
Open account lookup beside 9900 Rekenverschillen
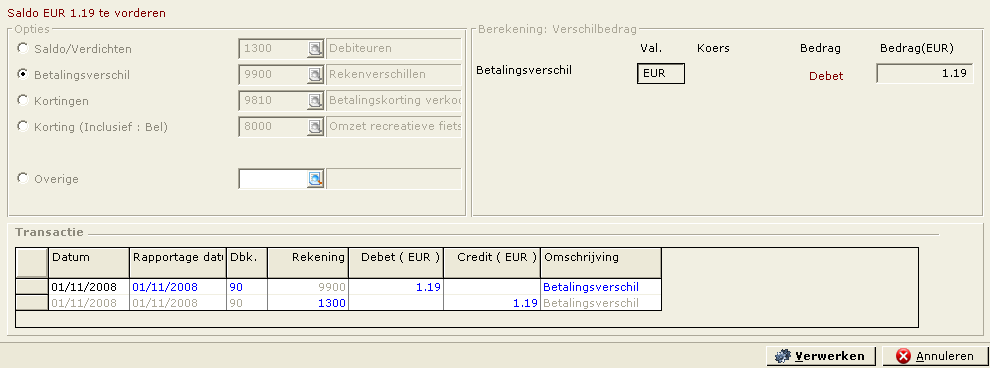[x=315, y=74]
